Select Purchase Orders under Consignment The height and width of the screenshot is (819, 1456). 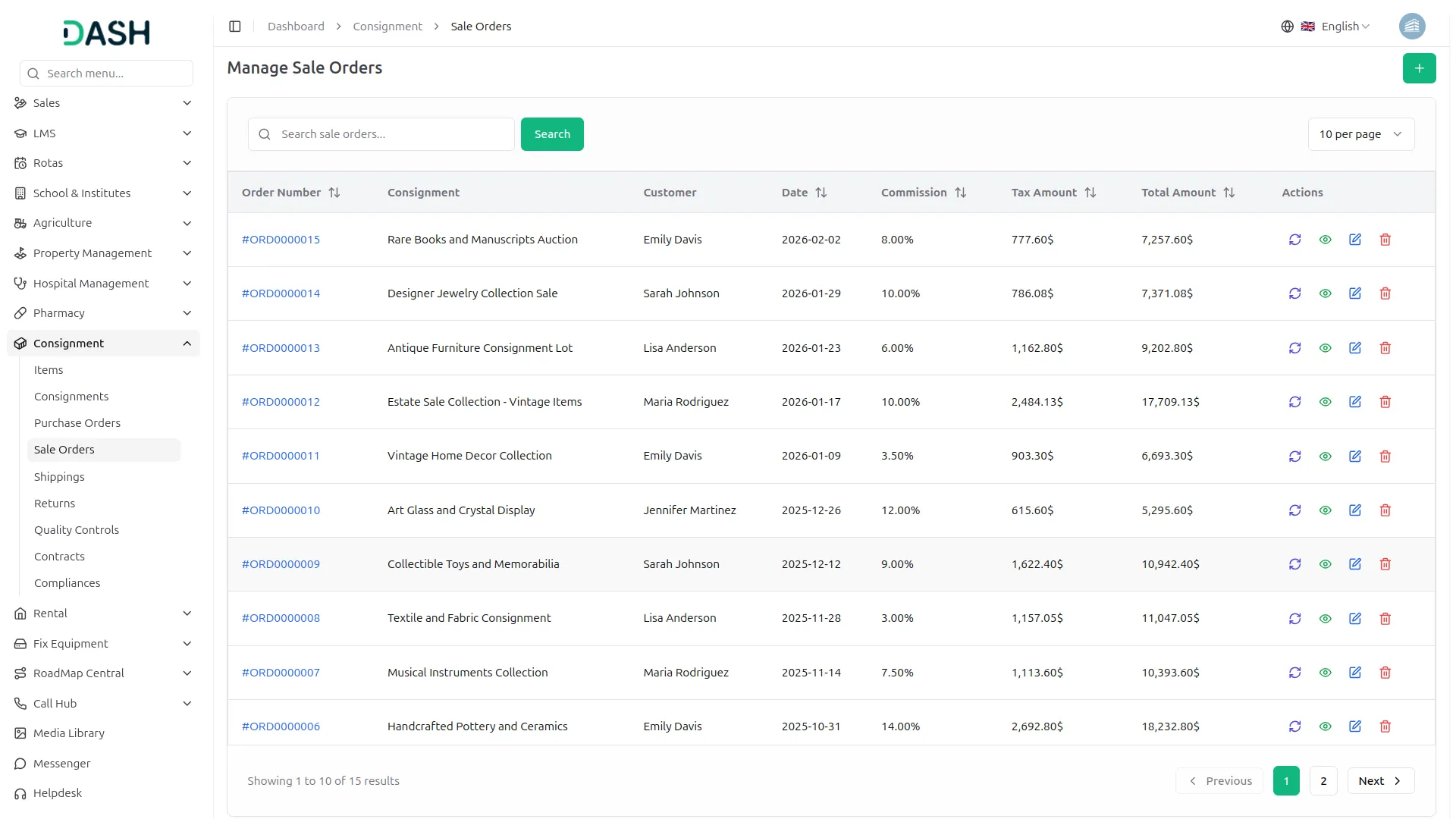pos(77,423)
